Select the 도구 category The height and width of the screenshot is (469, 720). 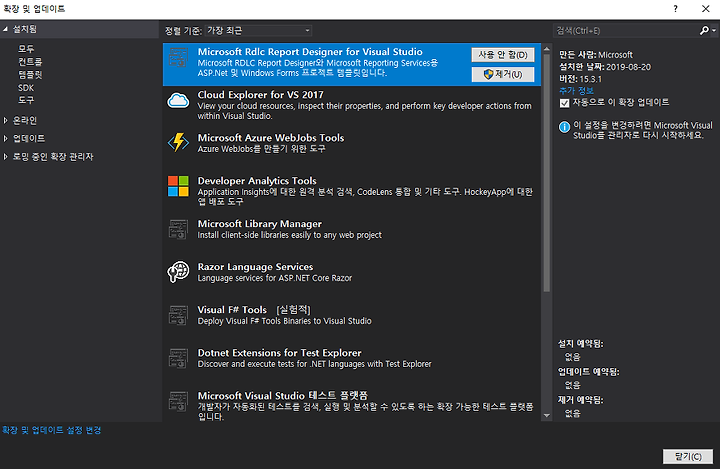[26, 100]
